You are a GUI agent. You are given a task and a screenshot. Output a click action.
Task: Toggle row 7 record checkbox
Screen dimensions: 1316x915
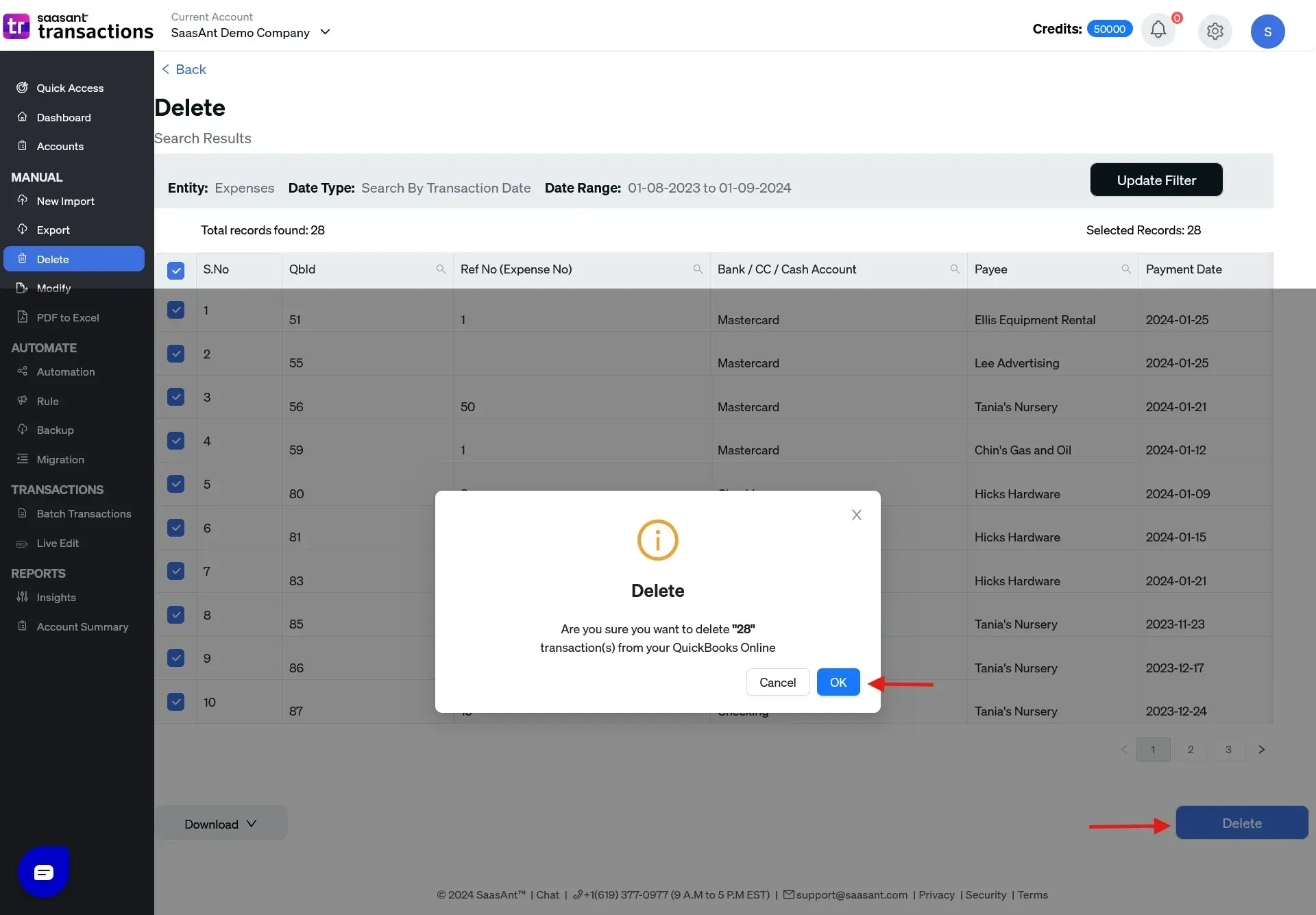tap(176, 570)
